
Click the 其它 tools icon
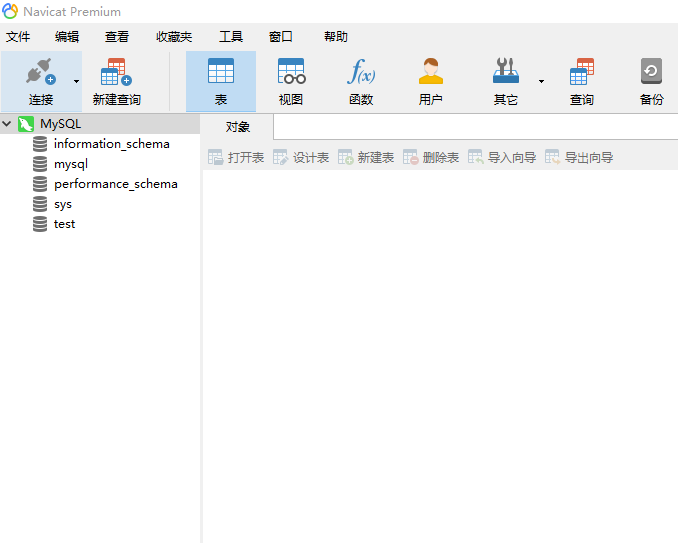click(505, 70)
